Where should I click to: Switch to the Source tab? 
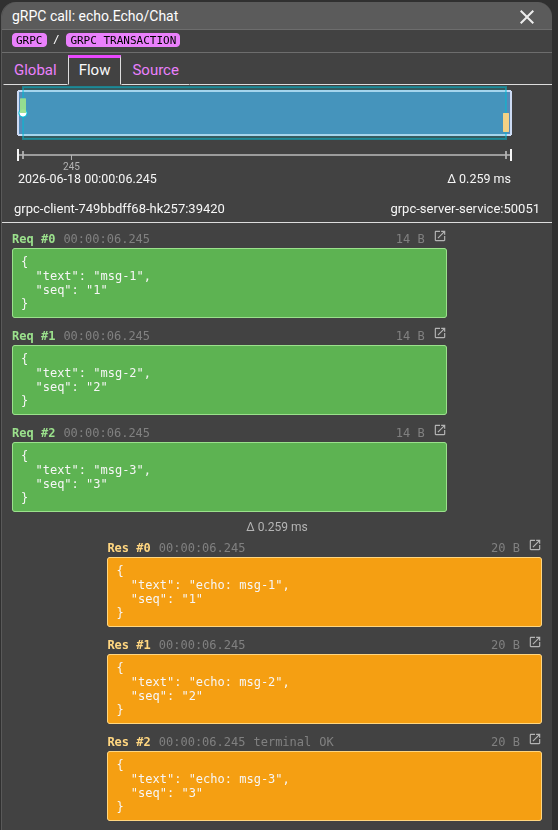pos(156,70)
